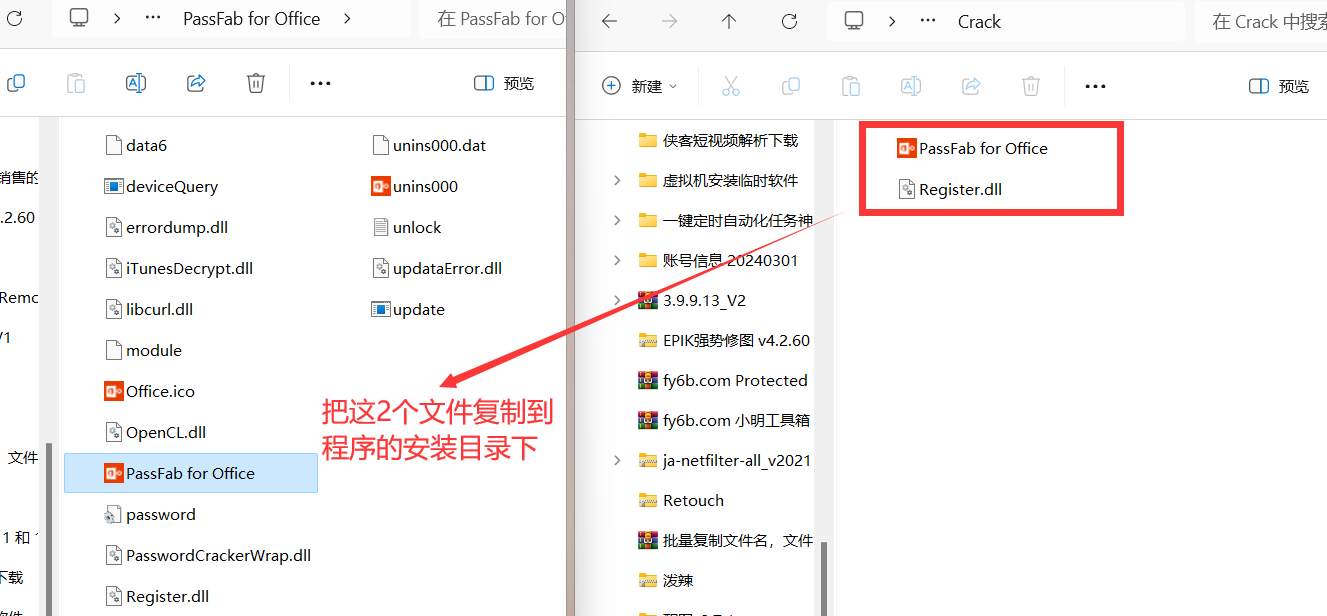1327x616 pixels.
Task: Click the Share icon in PassFab window toolbar
Action: (197, 84)
